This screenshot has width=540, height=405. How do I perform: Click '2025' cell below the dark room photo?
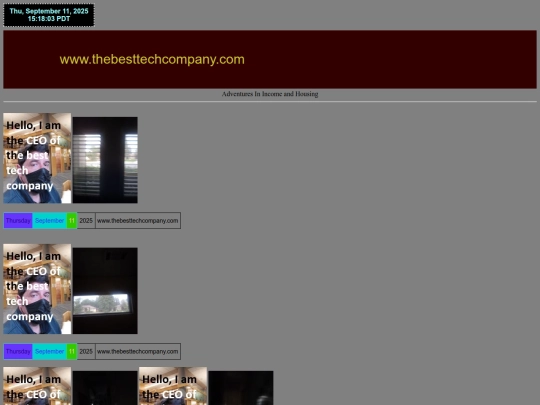86,351
